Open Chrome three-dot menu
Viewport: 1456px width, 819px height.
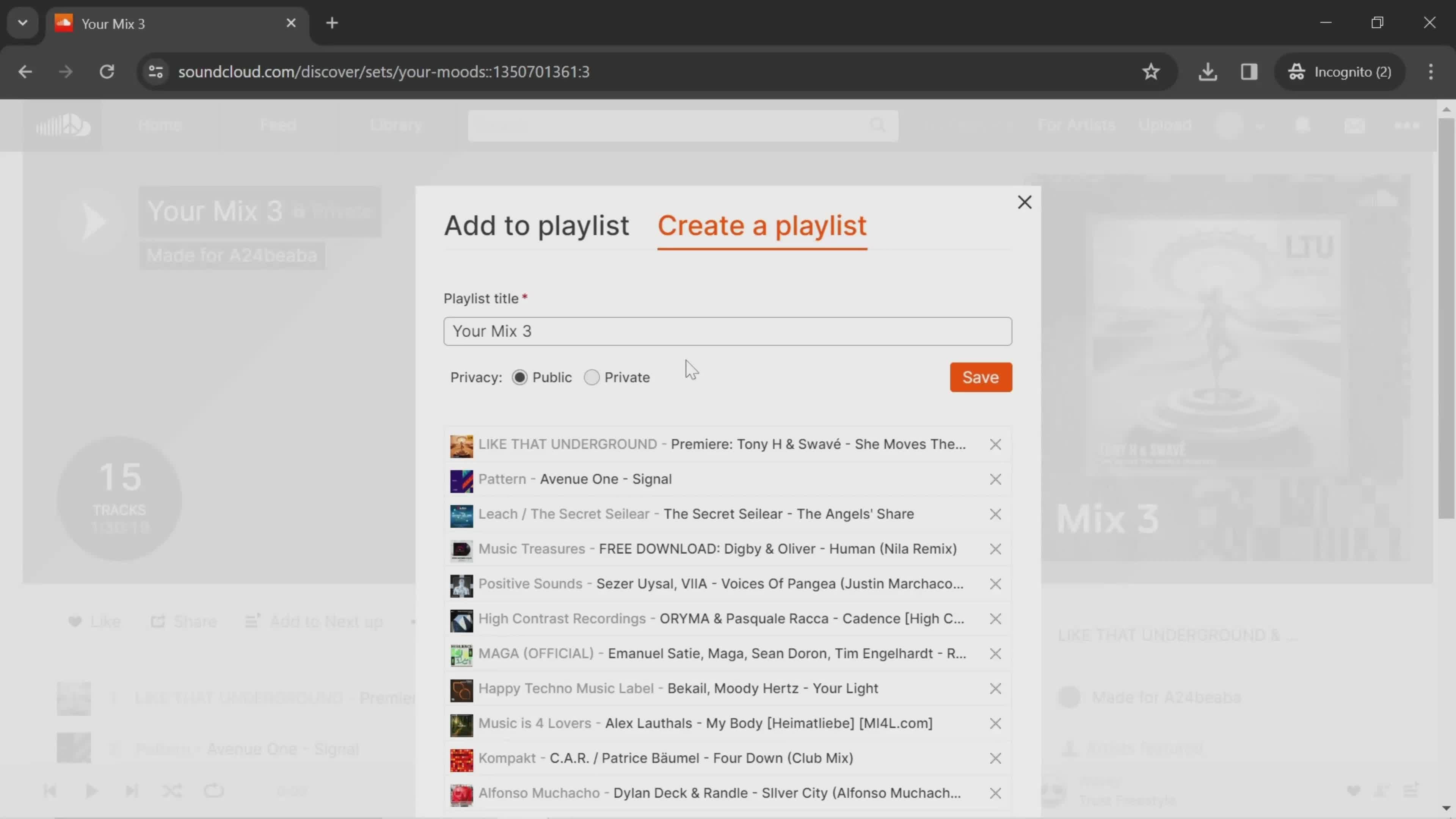1431,72
